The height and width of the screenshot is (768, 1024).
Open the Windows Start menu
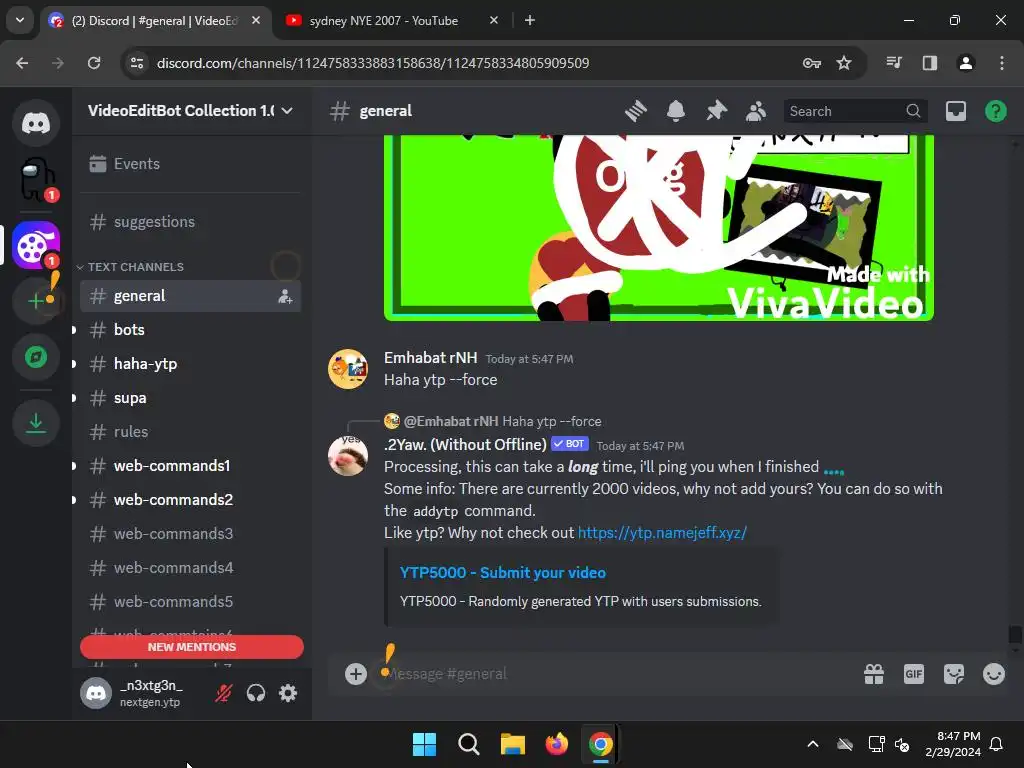(x=424, y=744)
